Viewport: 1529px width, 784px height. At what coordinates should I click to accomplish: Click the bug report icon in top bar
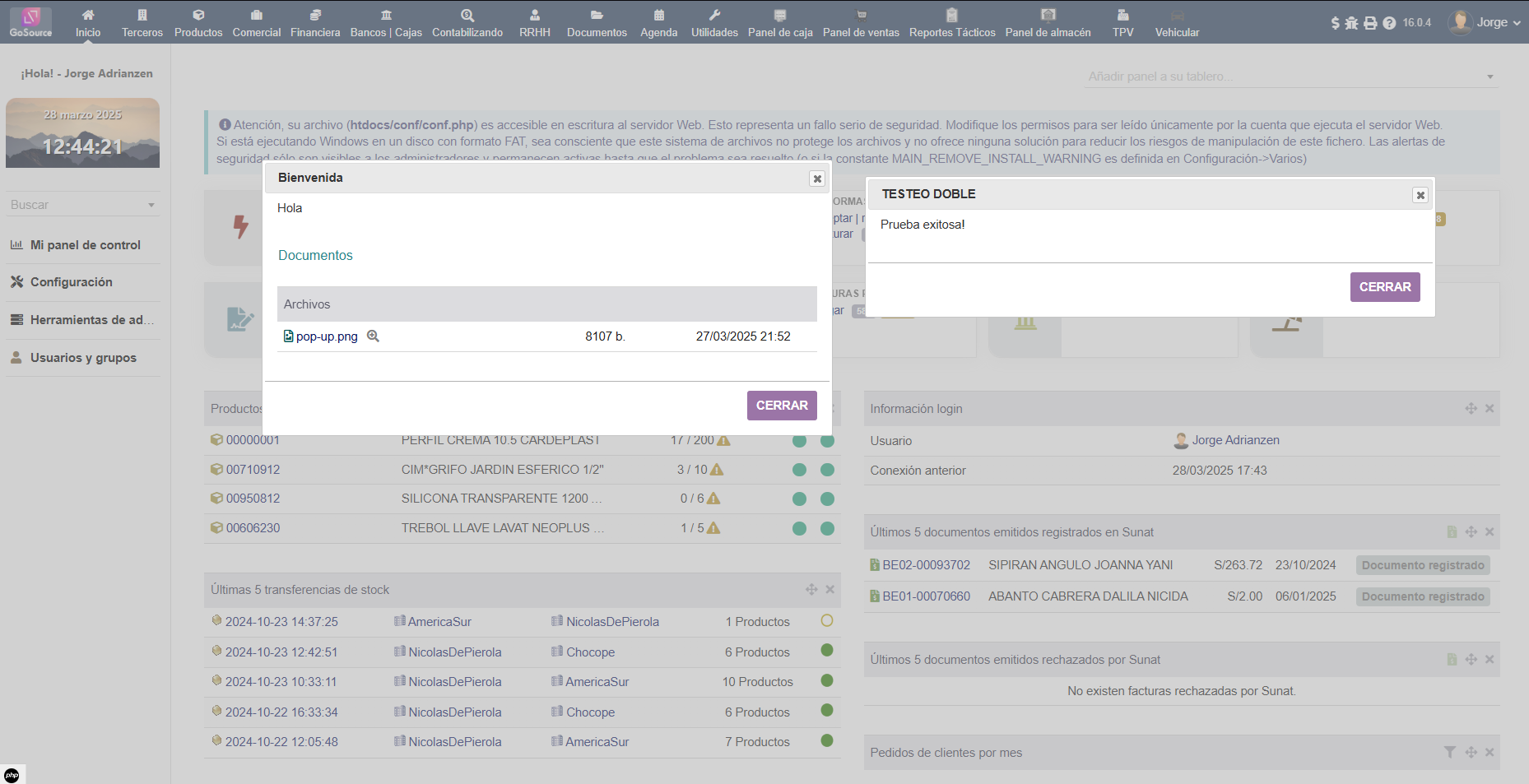pyautogui.click(x=1351, y=23)
